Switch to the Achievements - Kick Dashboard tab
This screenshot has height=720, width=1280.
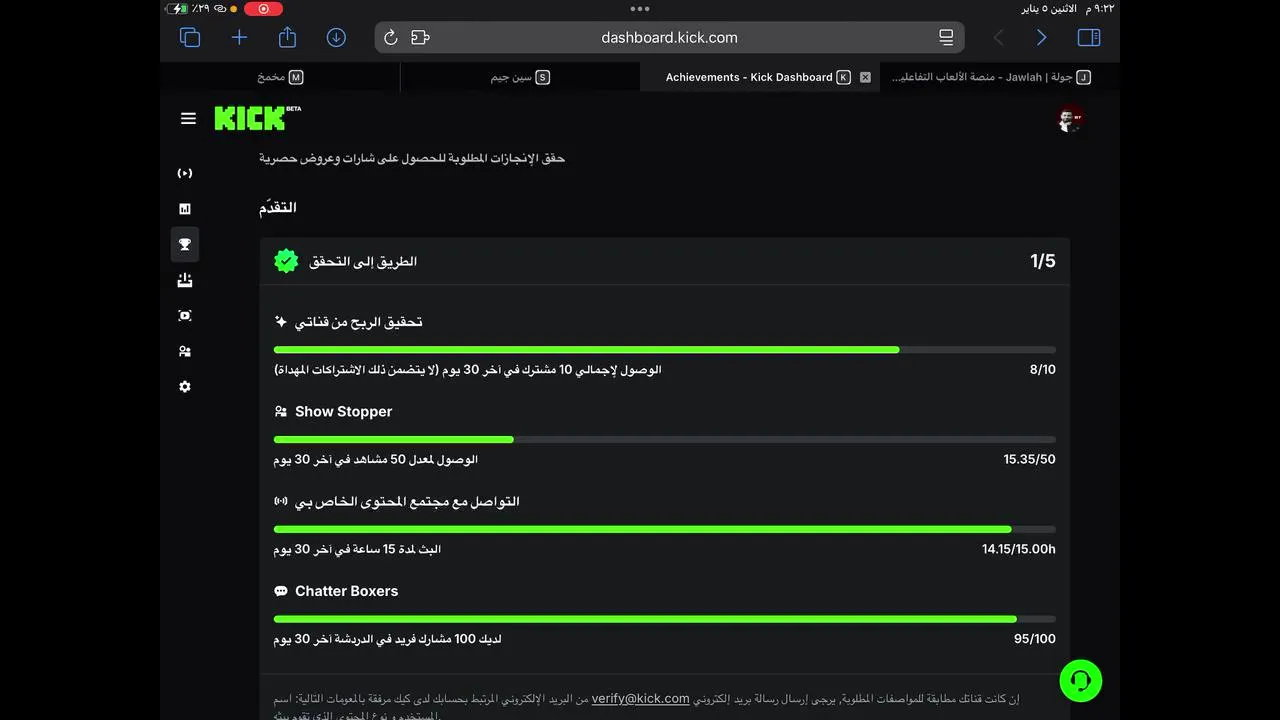click(x=760, y=77)
